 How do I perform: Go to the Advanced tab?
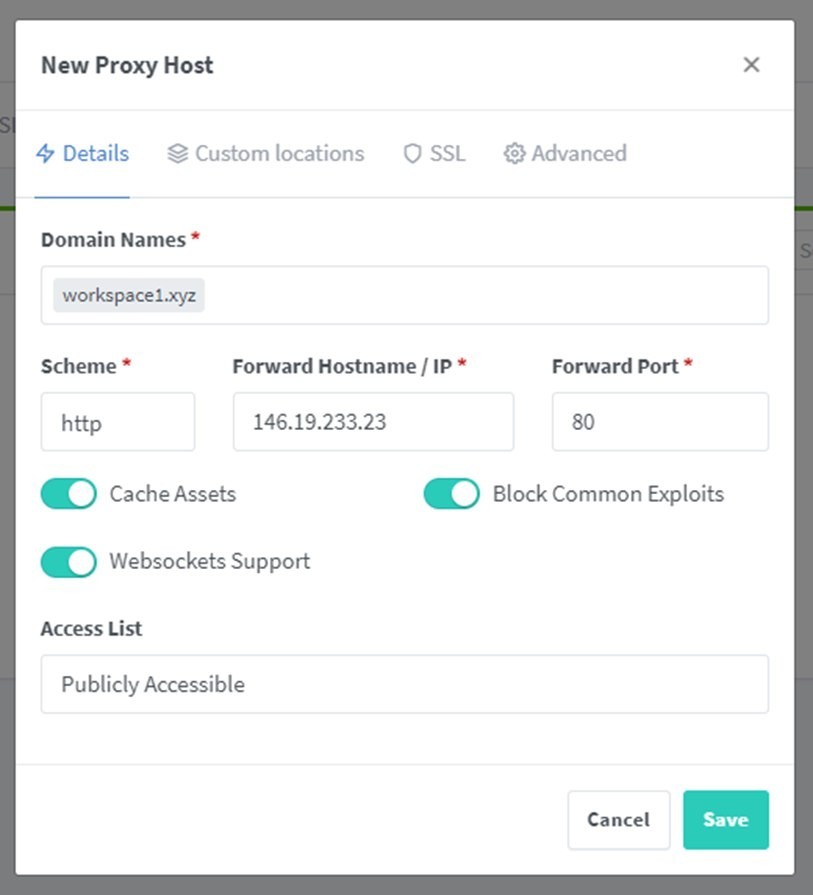[565, 154]
